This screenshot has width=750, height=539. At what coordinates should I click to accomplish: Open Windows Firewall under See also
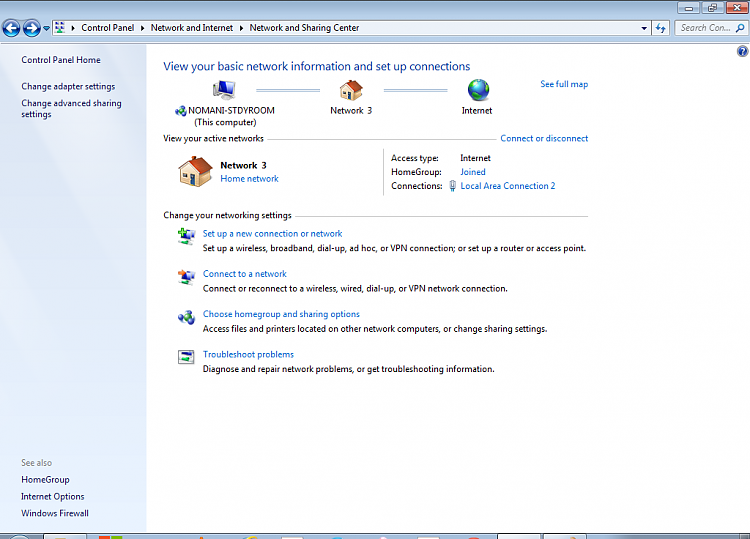coord(55,513)
